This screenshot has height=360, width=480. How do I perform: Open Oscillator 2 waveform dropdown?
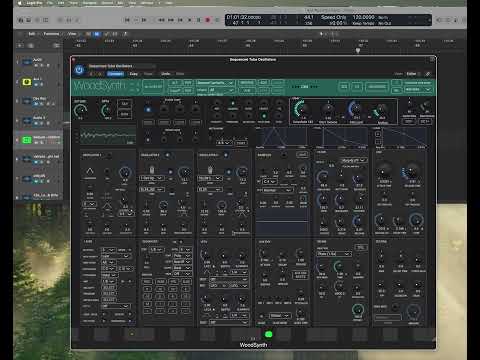click(x=151, y=178)
